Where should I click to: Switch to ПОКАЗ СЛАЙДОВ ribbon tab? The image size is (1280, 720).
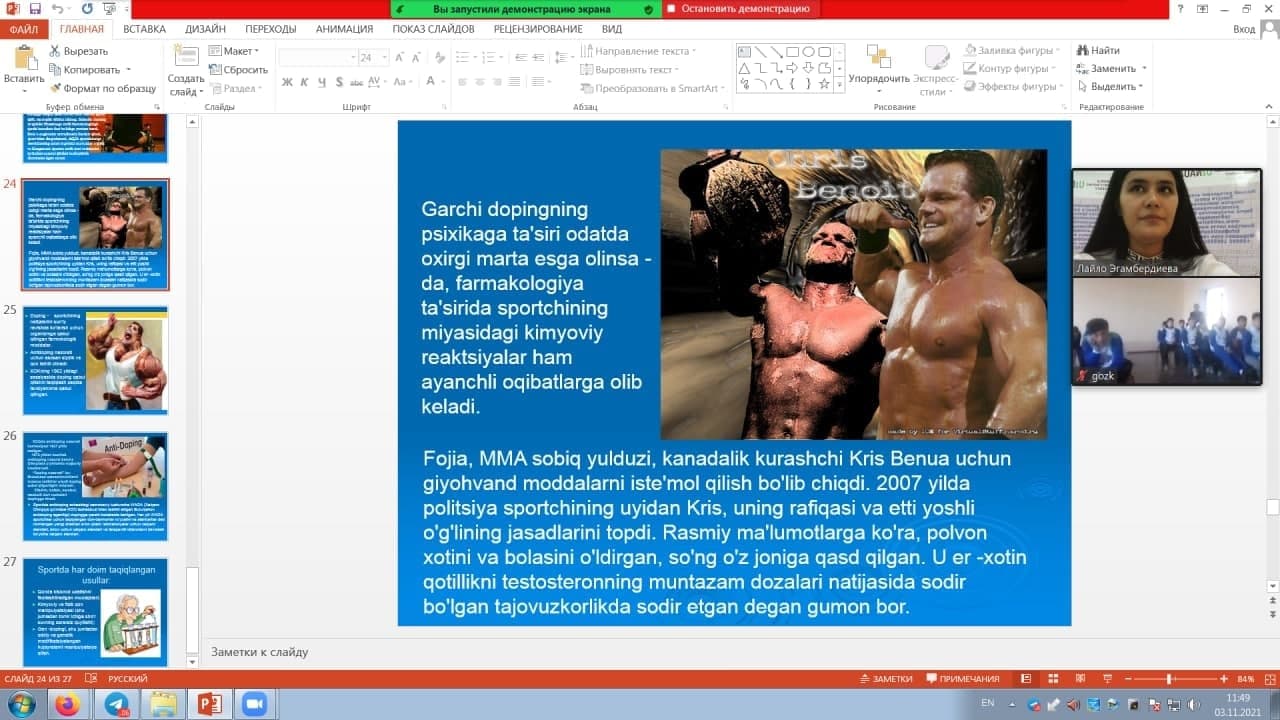[x=433, y=29]
